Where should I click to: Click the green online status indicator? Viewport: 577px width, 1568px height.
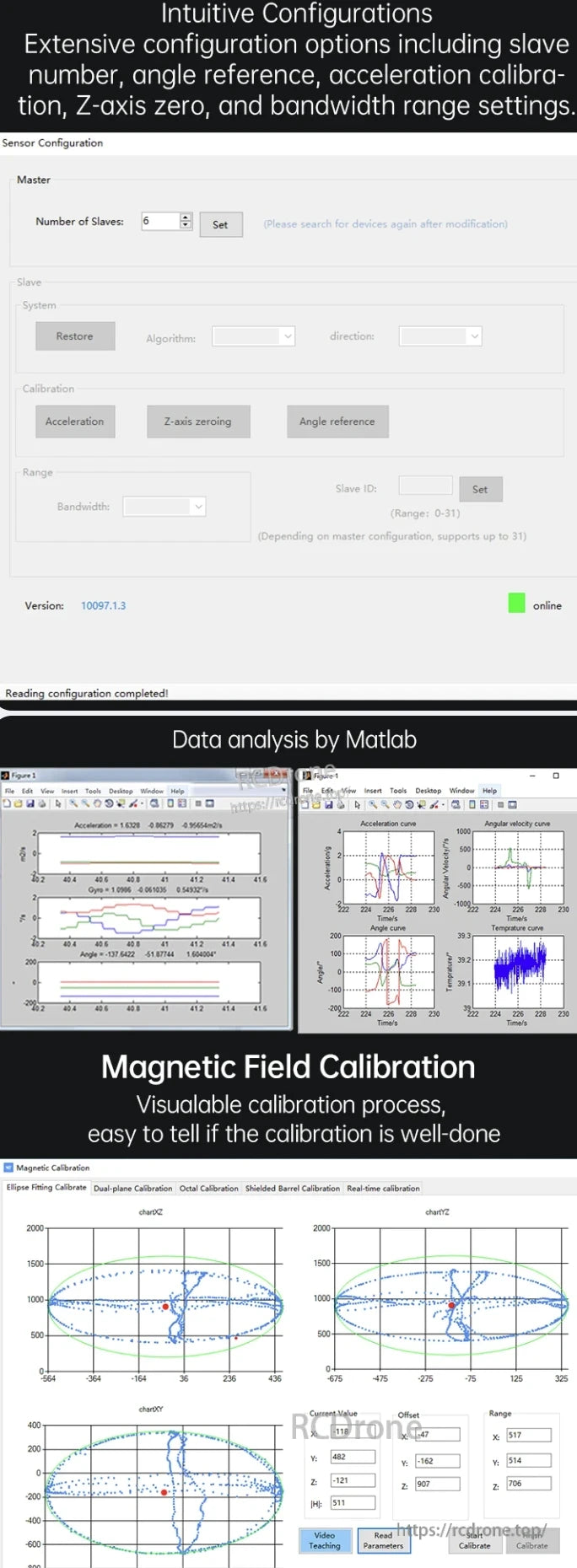517,603
